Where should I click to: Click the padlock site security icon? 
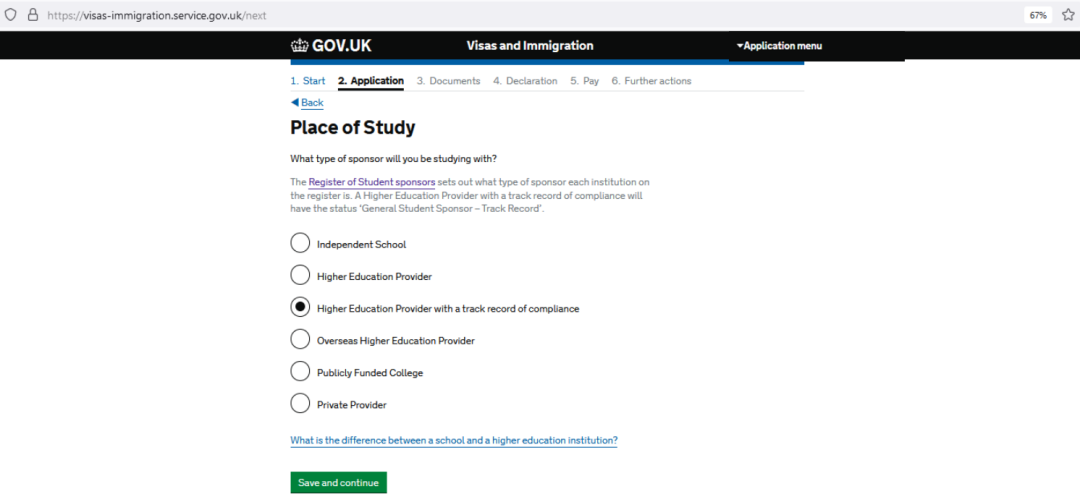[x=32, y=14]
